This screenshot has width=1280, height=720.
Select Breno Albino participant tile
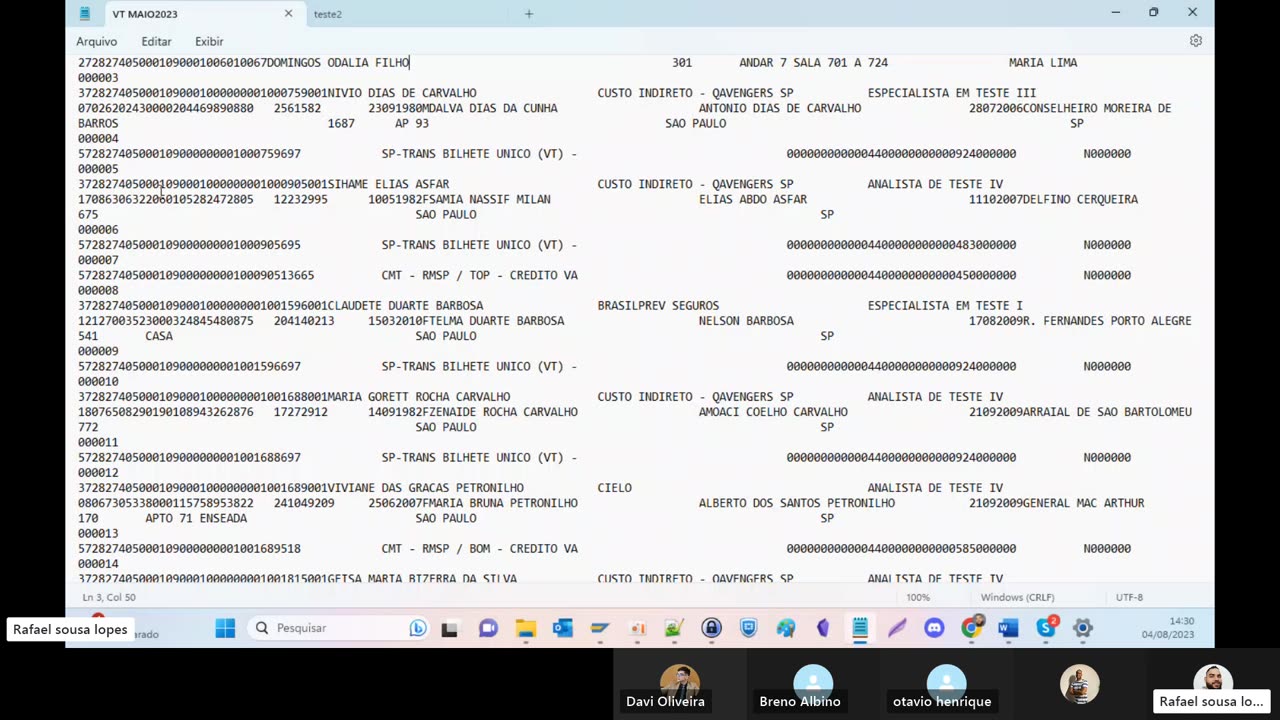point(813,685)
